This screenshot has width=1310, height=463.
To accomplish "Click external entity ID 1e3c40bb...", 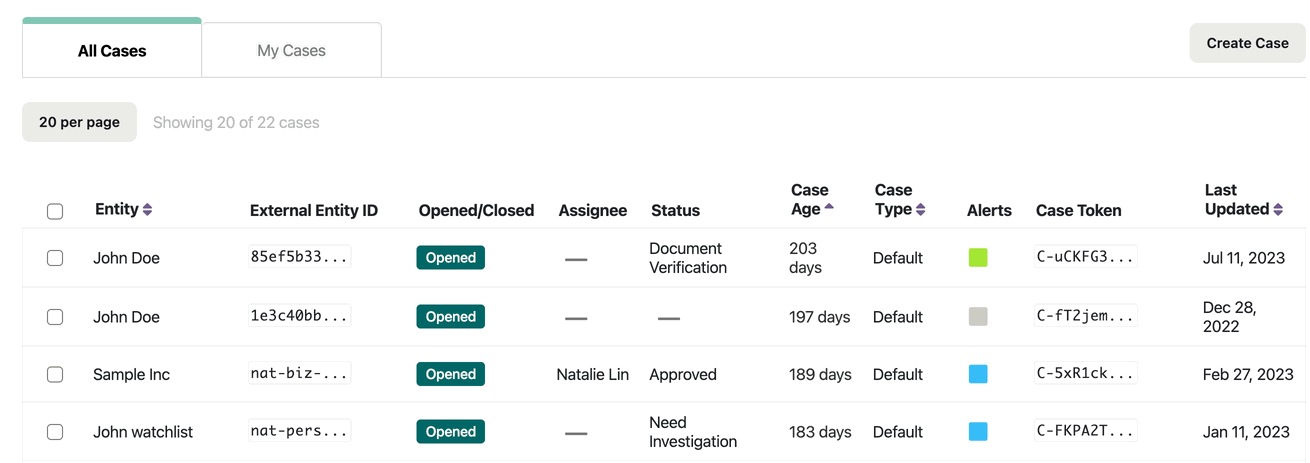I will (299, 316).
